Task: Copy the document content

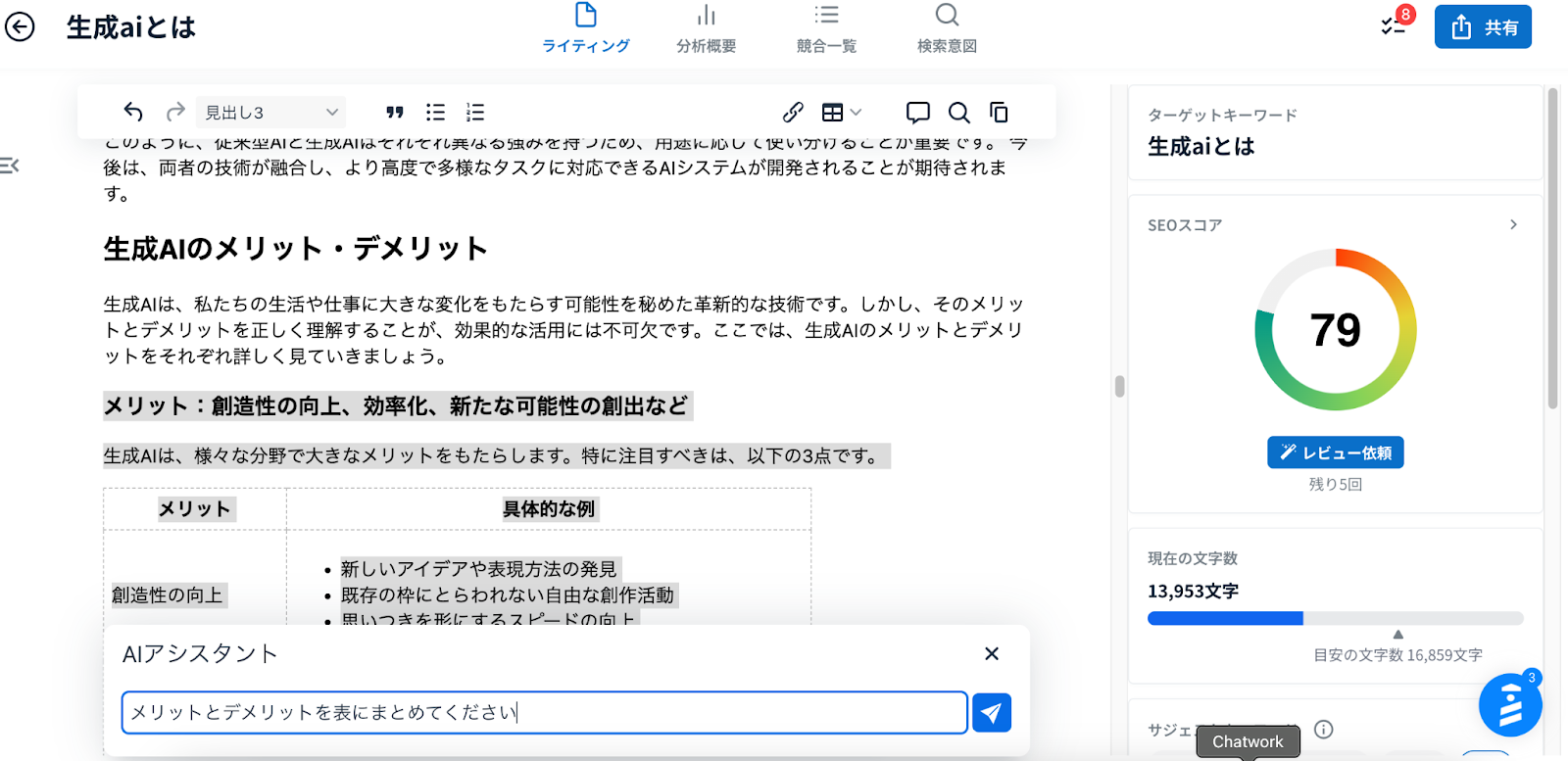Action: [999, 113]
